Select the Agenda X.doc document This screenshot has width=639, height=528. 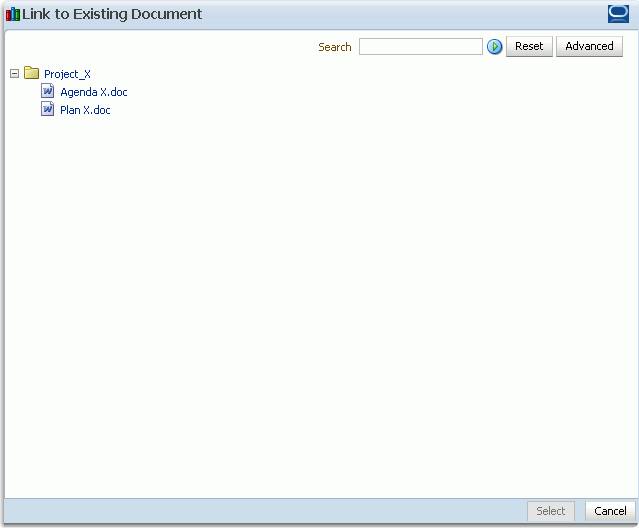click(x=94, y=92)
